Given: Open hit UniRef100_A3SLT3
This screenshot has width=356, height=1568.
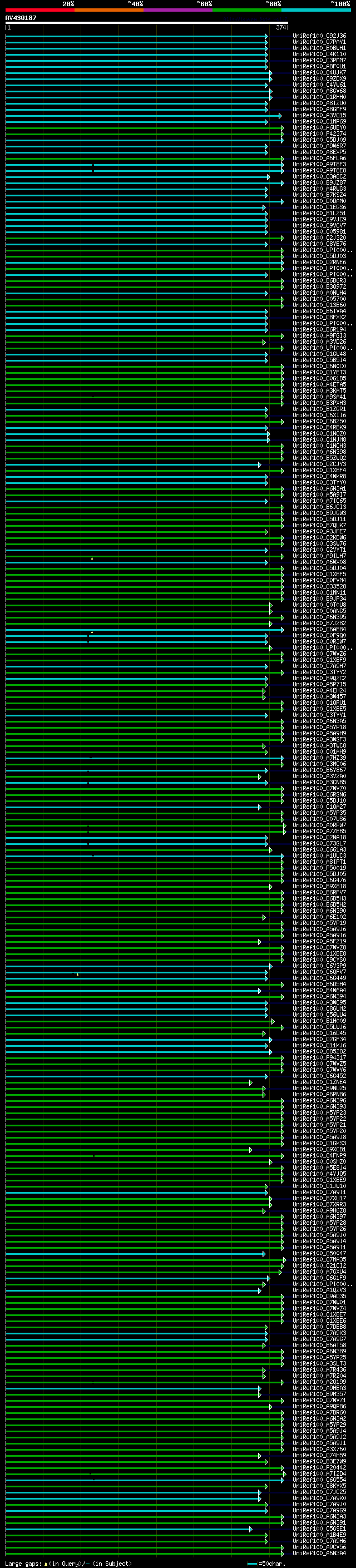Looking at the screenshot, I should coord(319,1363).
